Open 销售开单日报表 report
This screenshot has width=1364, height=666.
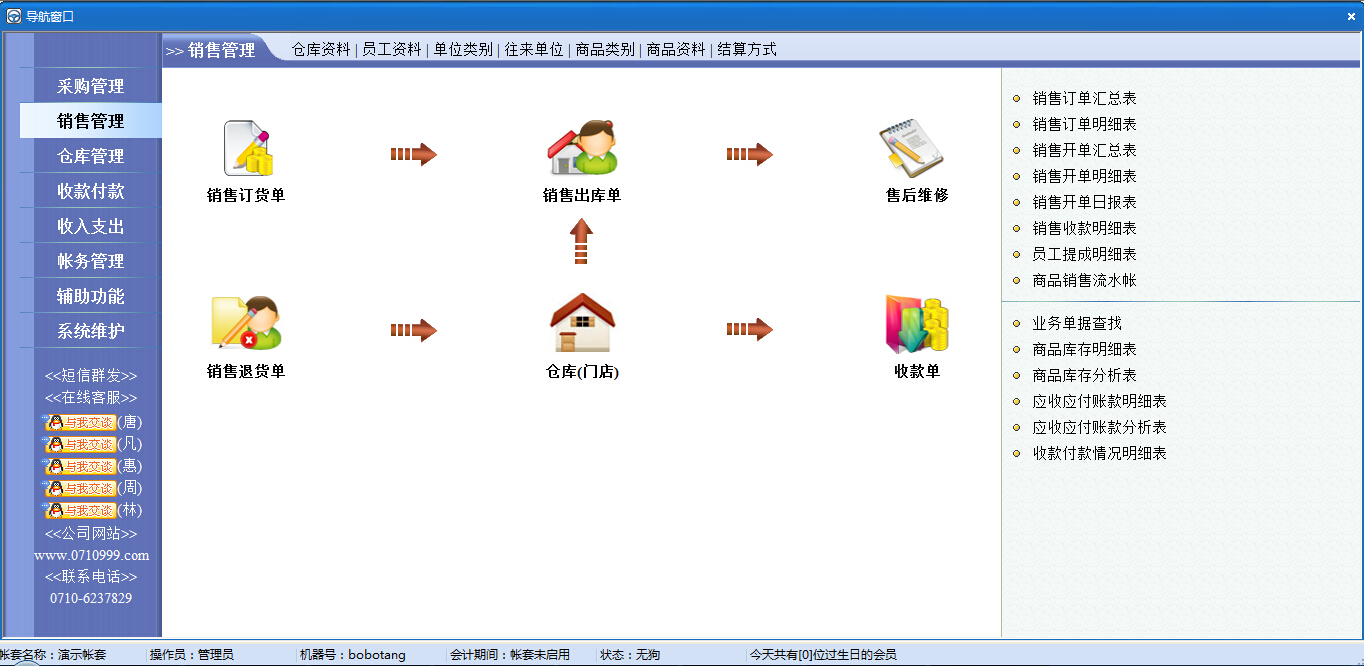(x=1084, y=202)
